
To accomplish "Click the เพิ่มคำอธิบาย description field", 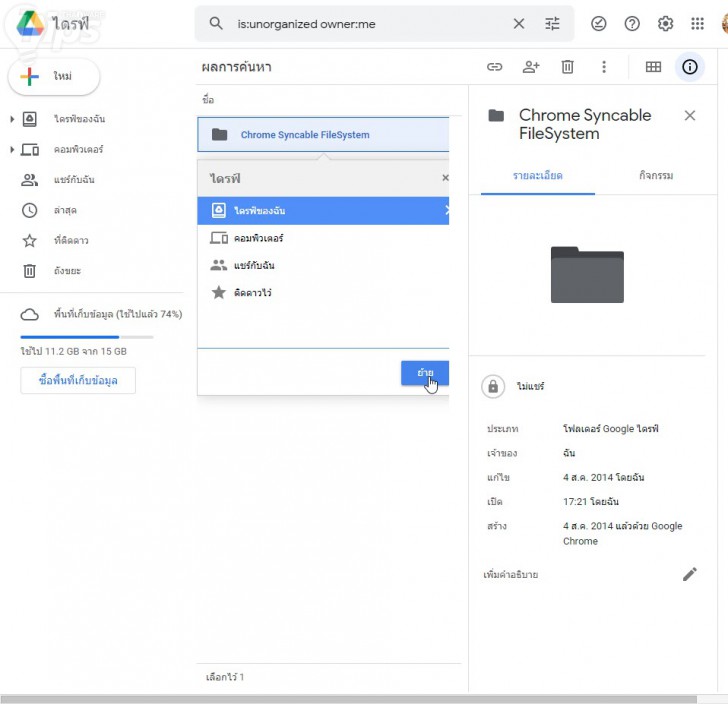I will click(511, 574).
